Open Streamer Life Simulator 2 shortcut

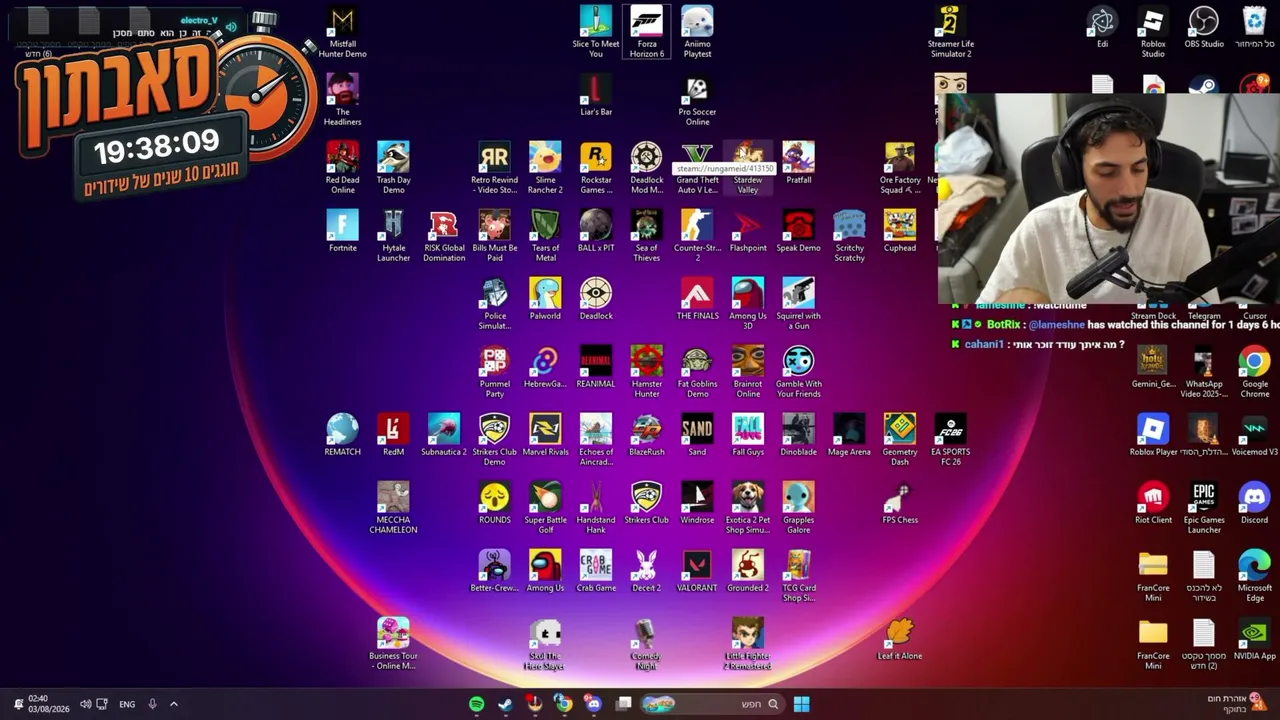[950, 32]
